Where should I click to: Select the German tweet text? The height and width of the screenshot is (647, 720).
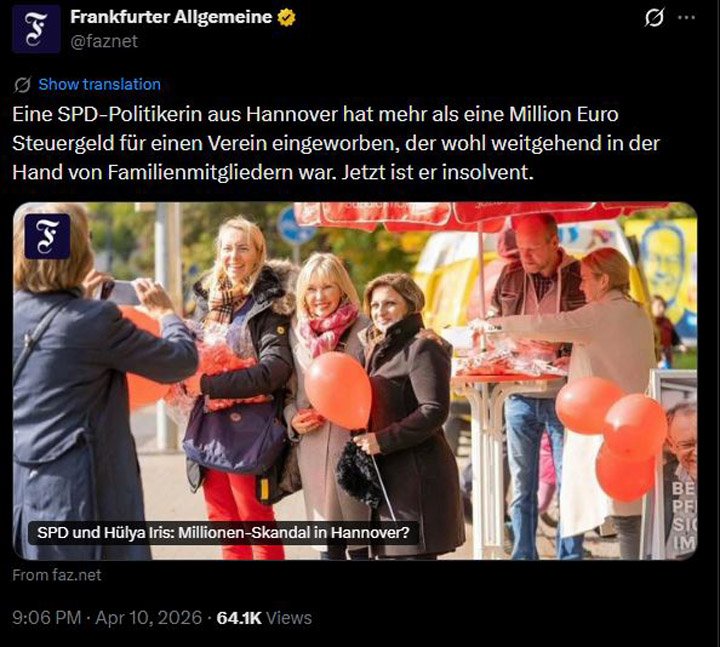336,143
